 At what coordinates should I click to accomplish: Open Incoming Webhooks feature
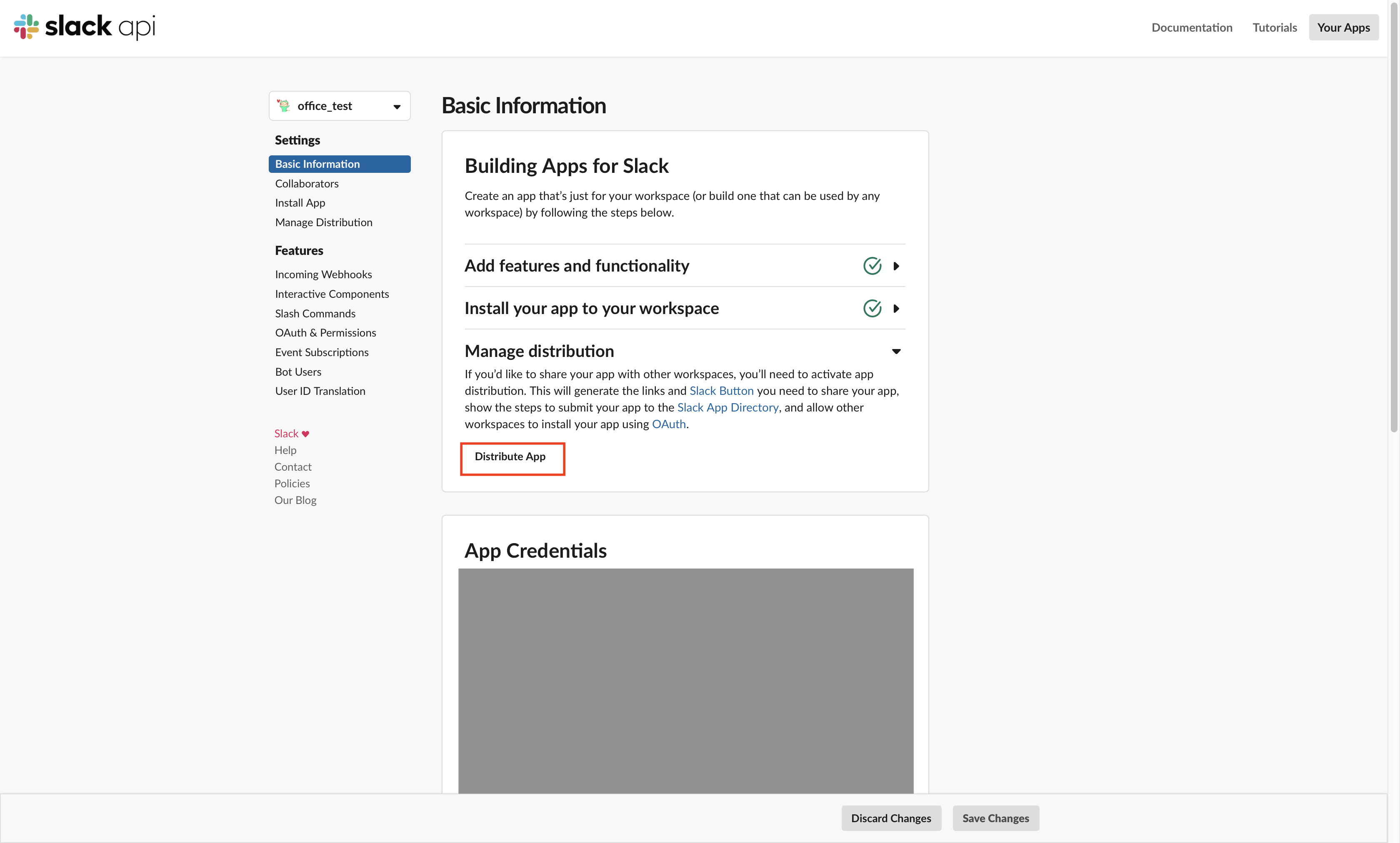(323, 274)
